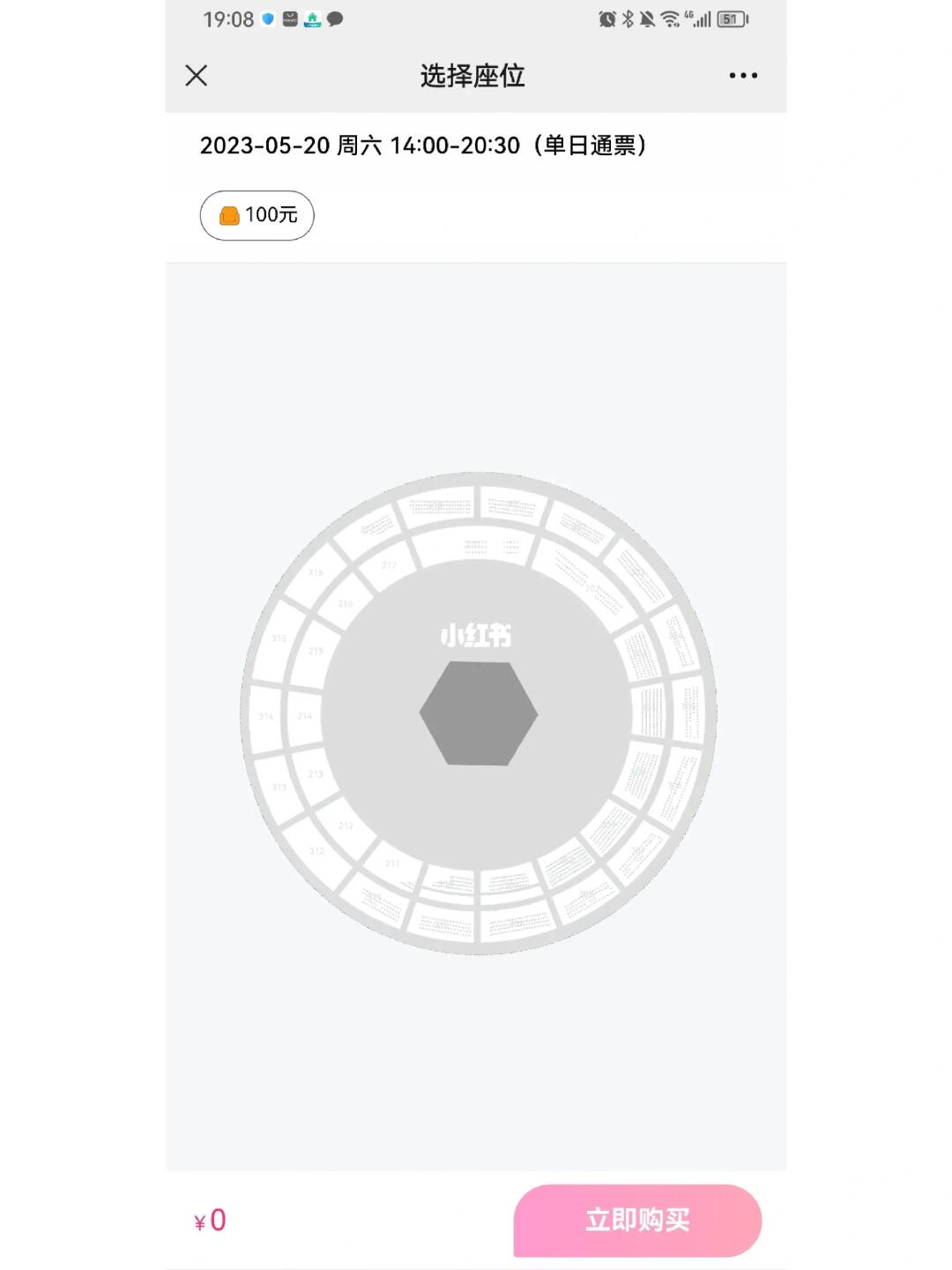Pick section 213 in inner ring
This screenshot has width=952, height=1270.
[316, 774]
